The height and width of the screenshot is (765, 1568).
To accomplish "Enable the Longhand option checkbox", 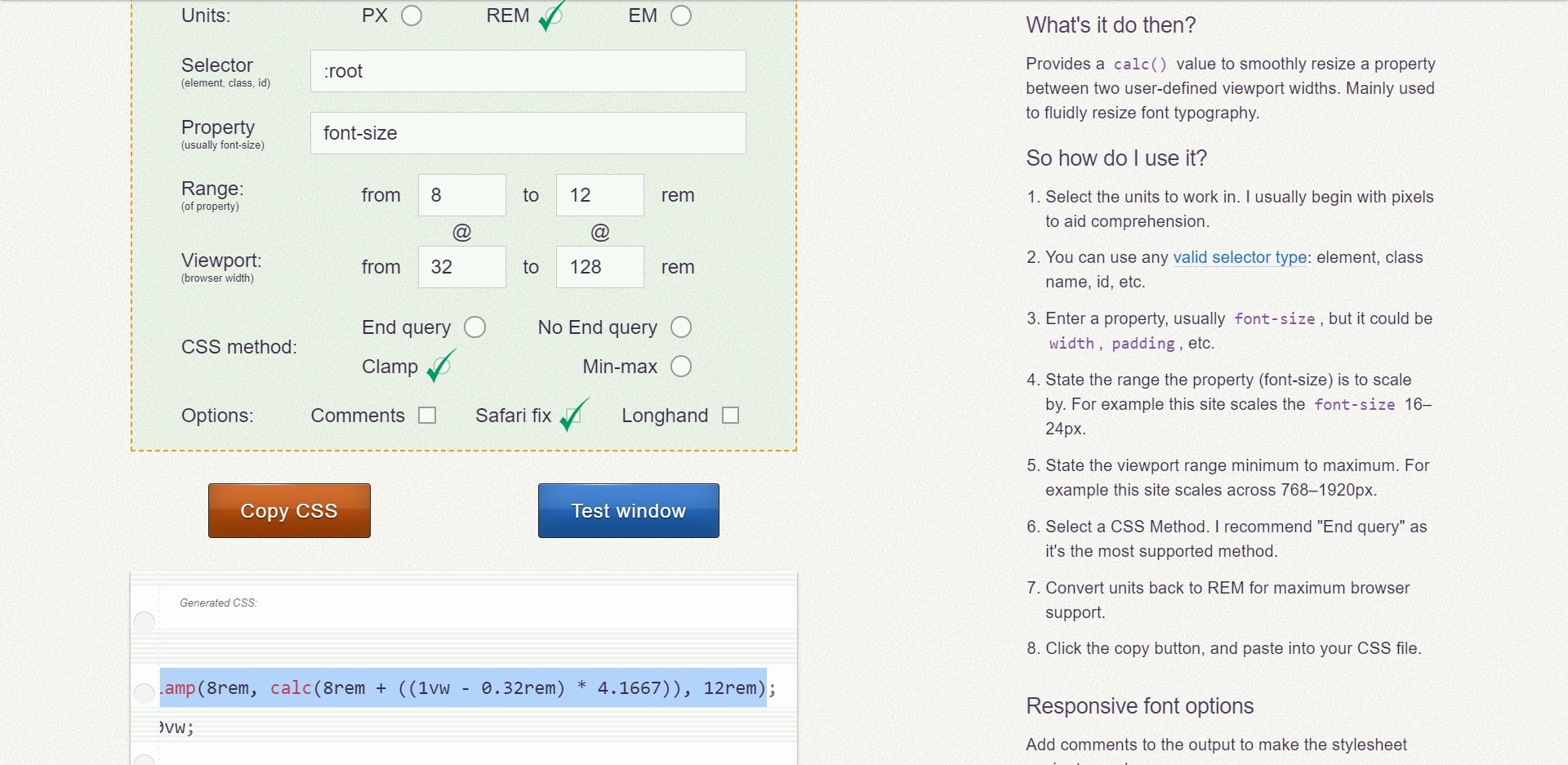I will click(731, 416).
